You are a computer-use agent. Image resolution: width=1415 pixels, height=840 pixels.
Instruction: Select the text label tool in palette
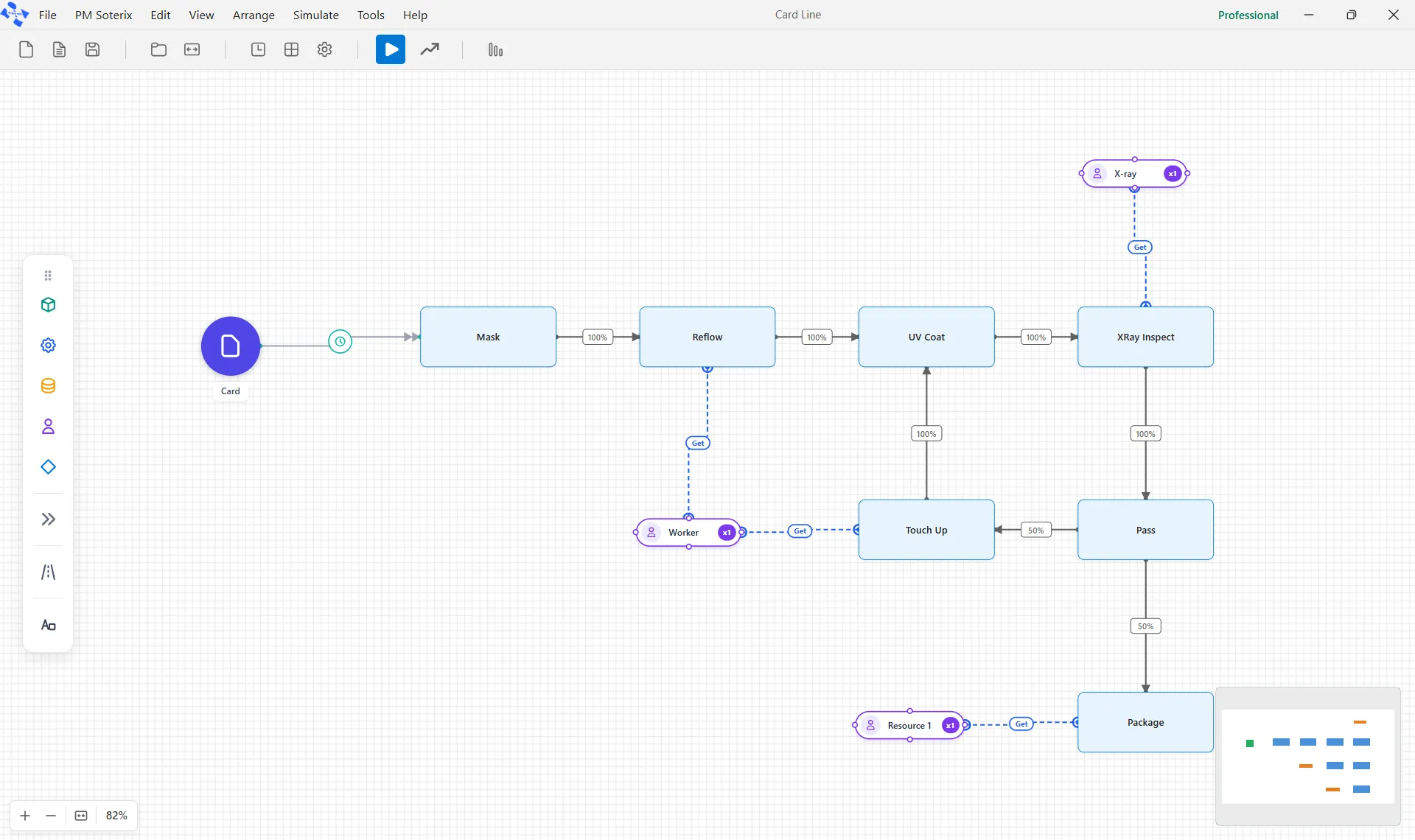(x=48, y=626)
